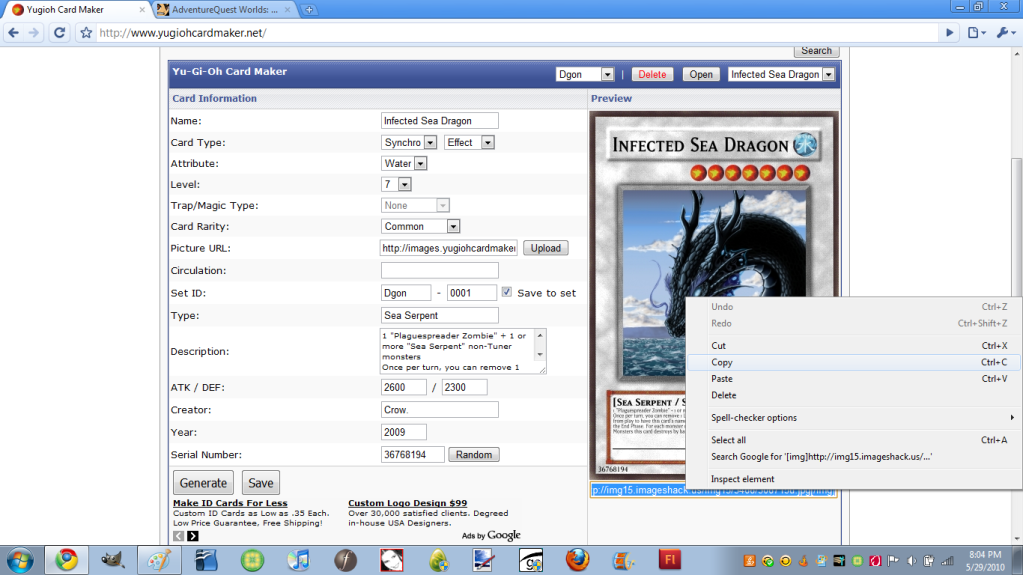This screenshot has width=1023, height=575.
Task: Click the browser reload icon
Action: point(59,33)
